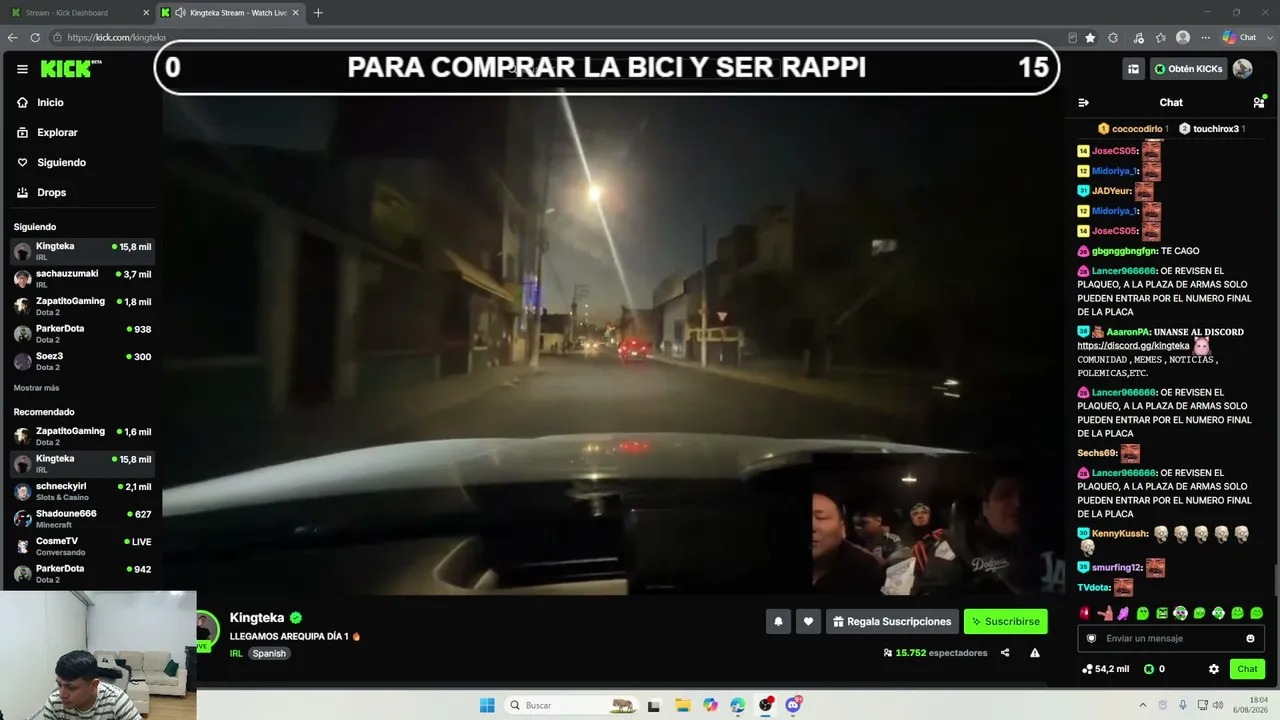
Task: Open the chat users list icon
Action: pos(1259,102)
